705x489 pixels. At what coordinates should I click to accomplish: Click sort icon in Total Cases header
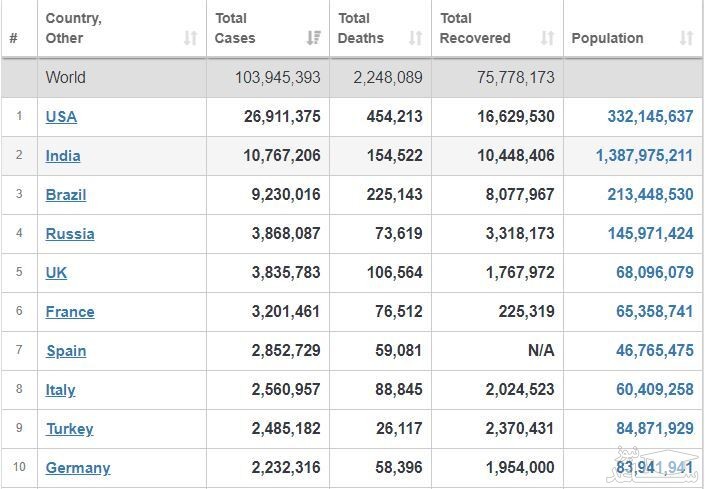pyautogui.click(x=313, y=38)
